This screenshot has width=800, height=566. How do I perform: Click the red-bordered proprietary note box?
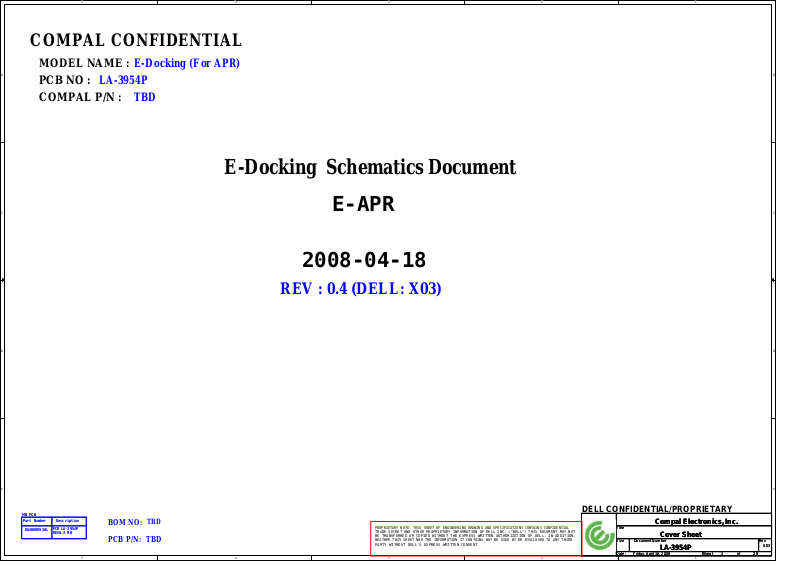[x=476, y=538]
